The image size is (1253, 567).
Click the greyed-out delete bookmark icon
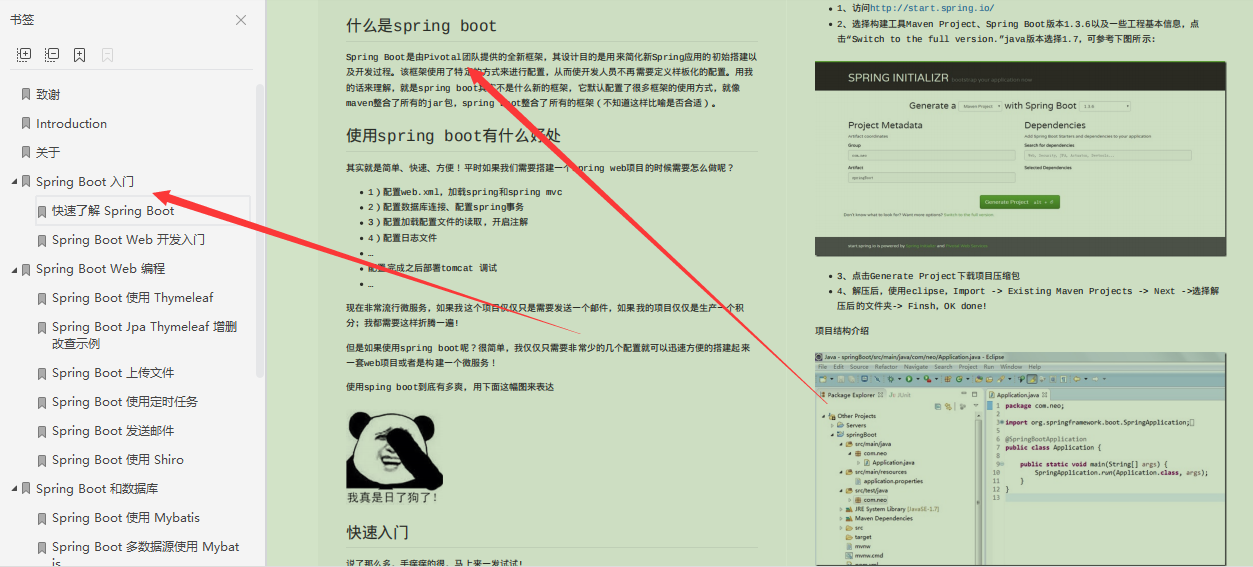(x=107, y=55)
